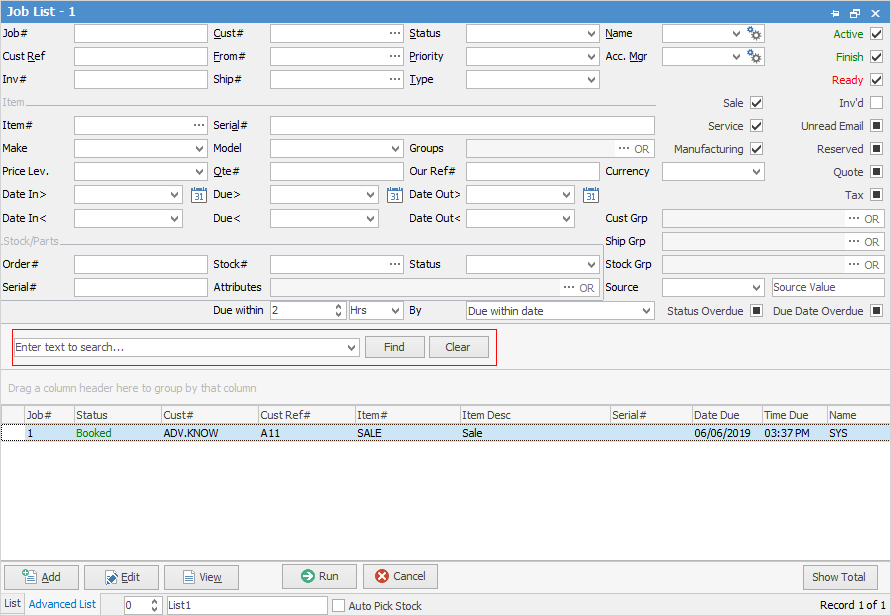Screen dimensions: 891x616
Task: Click the ellipsis lookup in Cust# field
Action: pyautogui.click(x=395, y=34)
